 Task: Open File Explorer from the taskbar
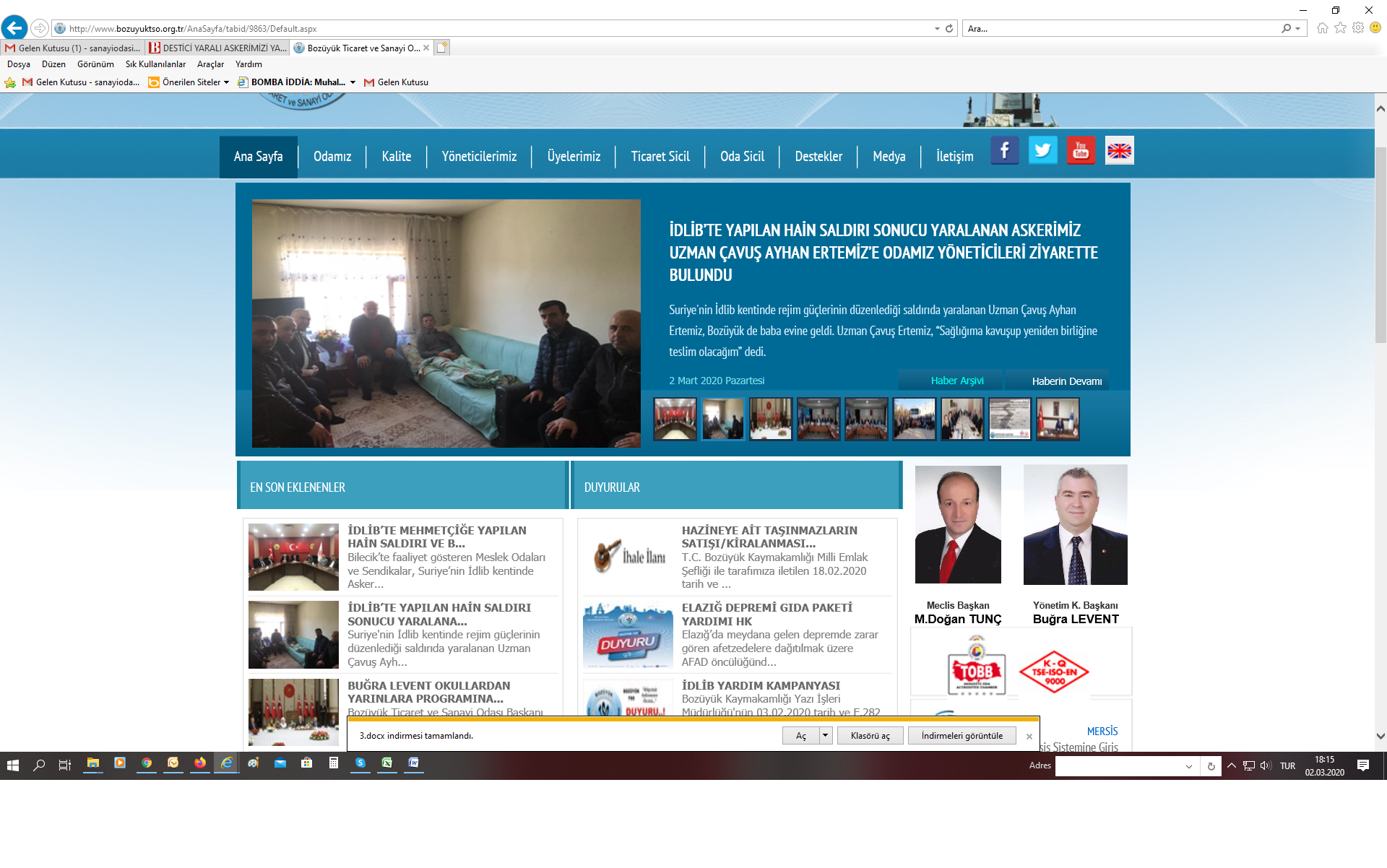click(x=93, y=763)
